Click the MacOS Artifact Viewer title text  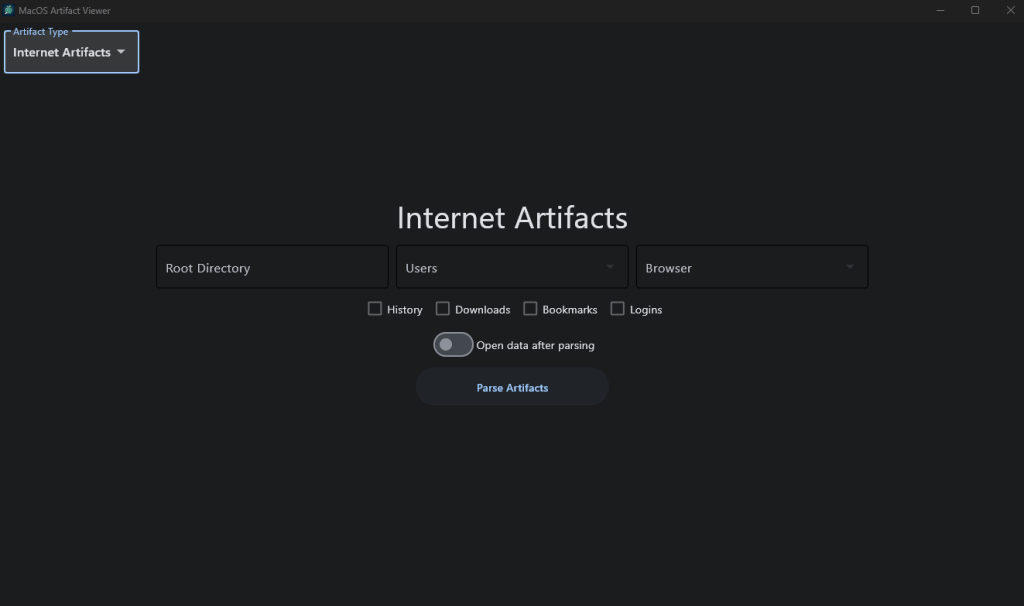click(x=65, y=10)
